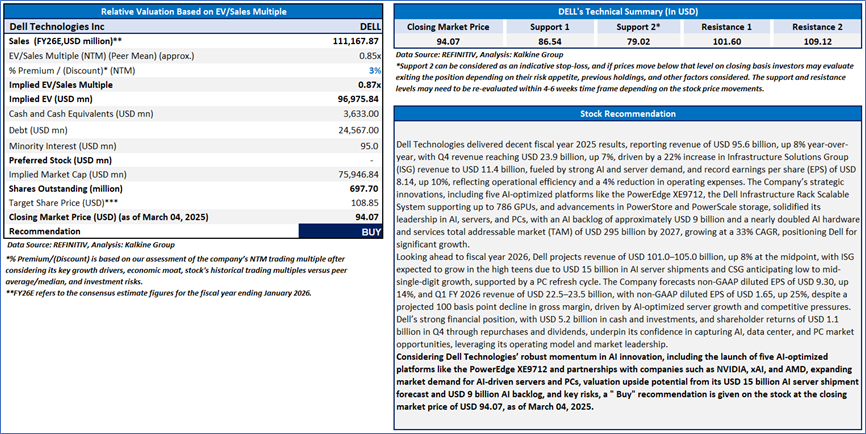Select the 'Relative Valuation Based on EV/Sales Multiple' header
This screenshot has height=434, width=866.
(x=194, y=12)
